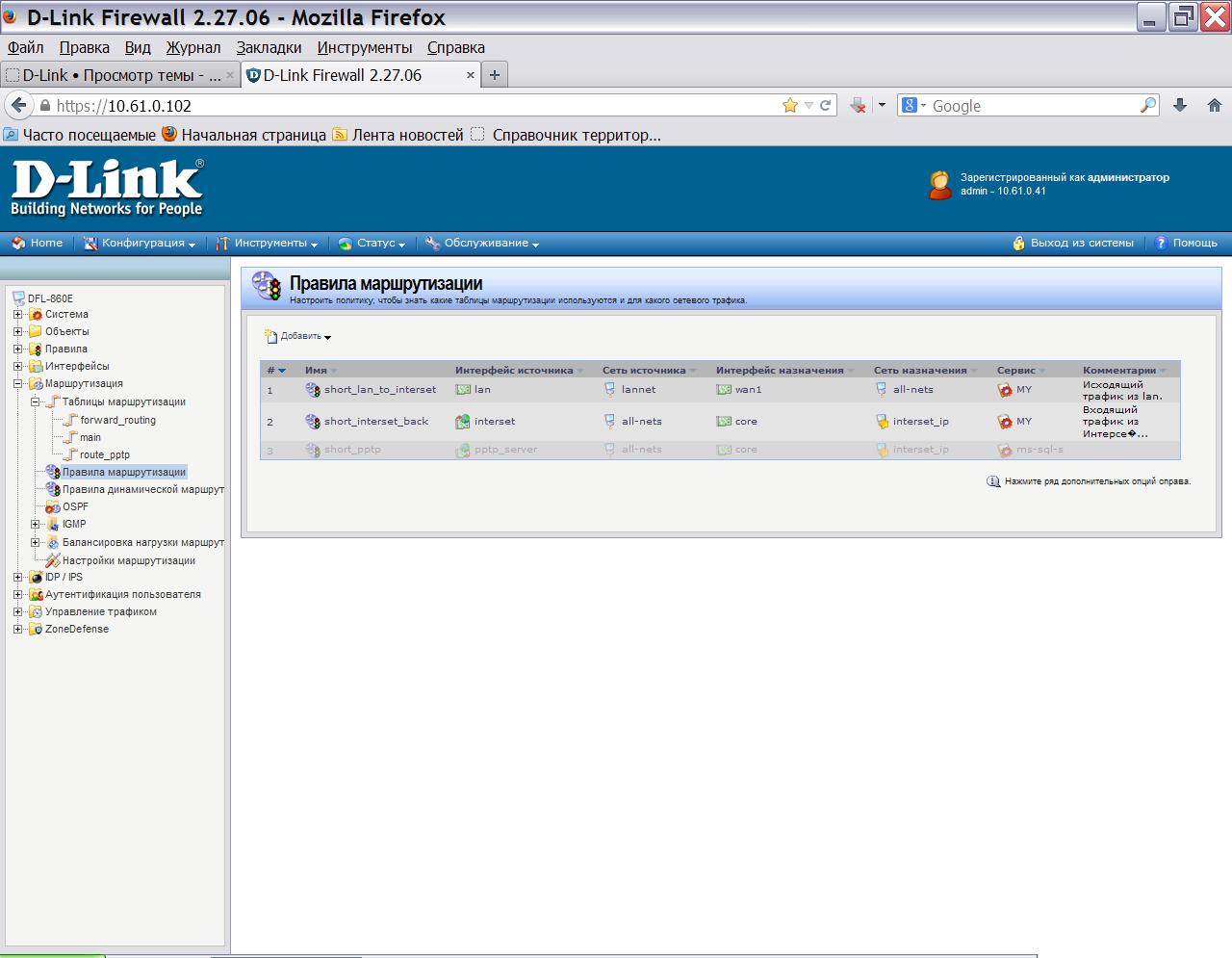Click the OSPF tree icon

pos(53,506)
